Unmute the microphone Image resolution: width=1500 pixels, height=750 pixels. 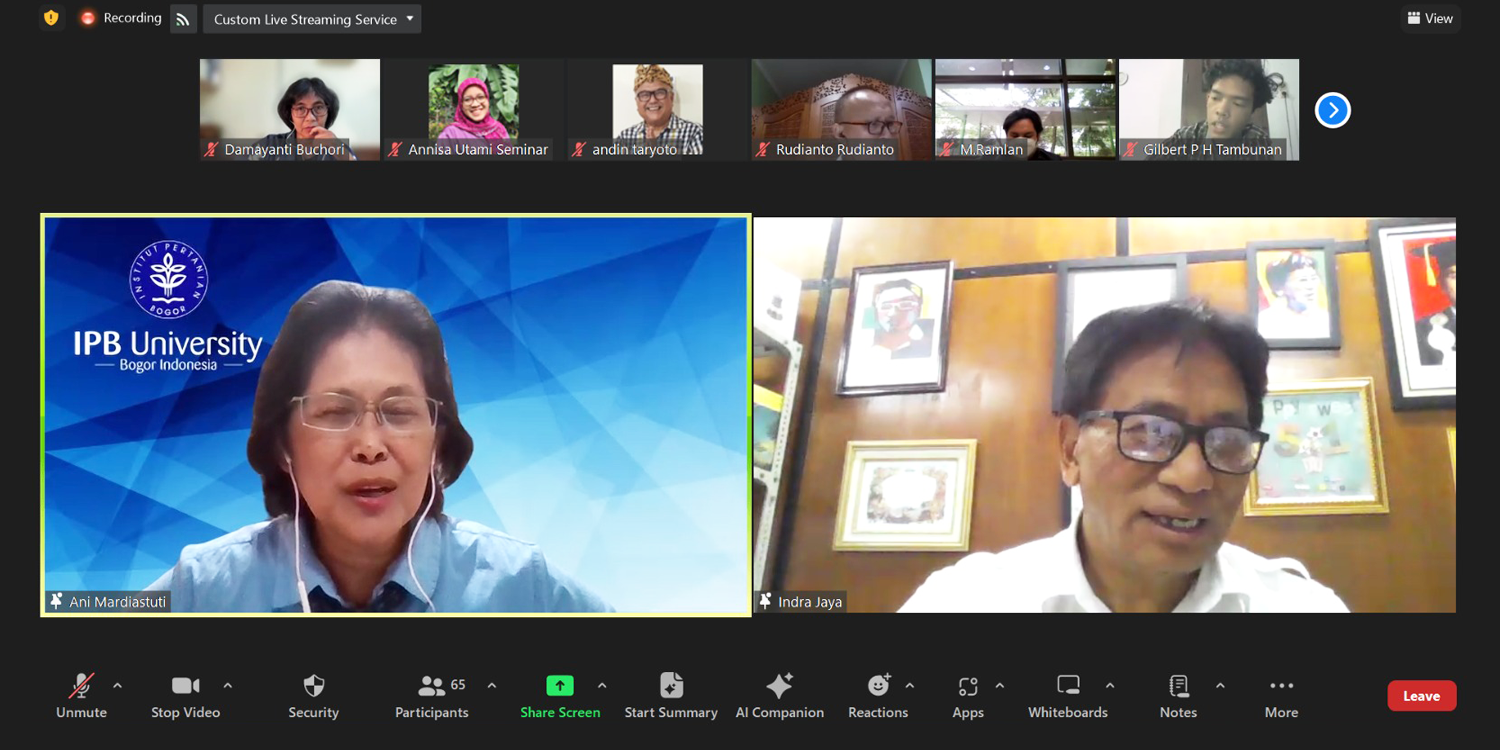81,696
